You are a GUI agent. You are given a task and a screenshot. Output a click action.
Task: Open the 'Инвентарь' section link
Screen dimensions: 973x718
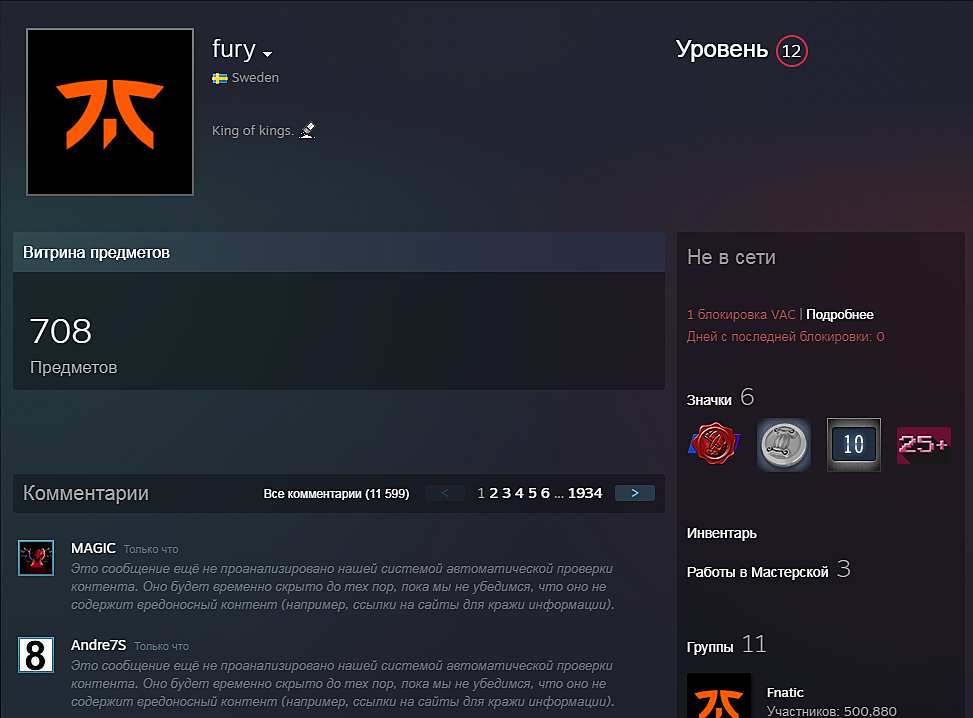(722, 534)
